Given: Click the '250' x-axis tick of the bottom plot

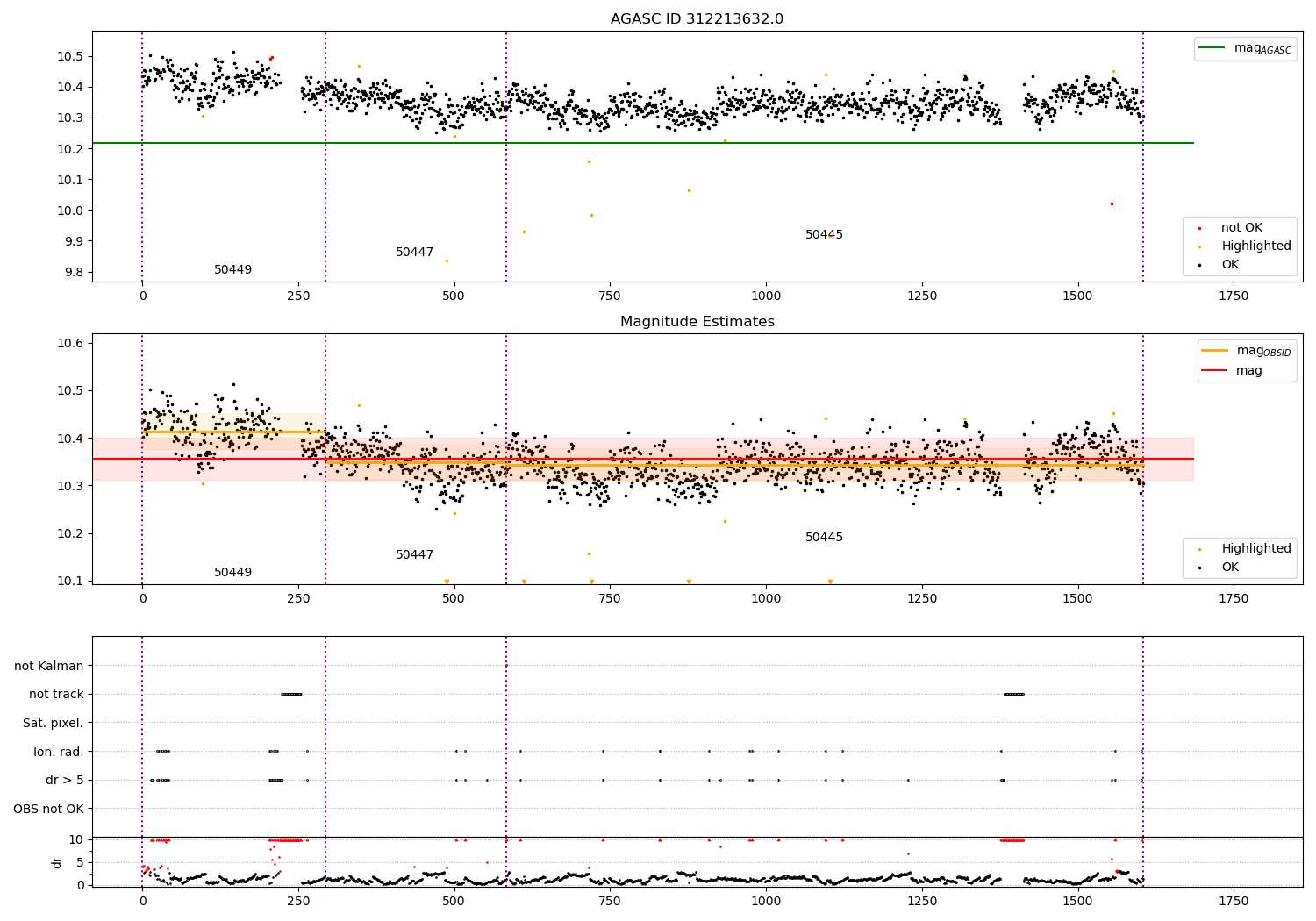Looking at the screenshot, I should point(298,902).
